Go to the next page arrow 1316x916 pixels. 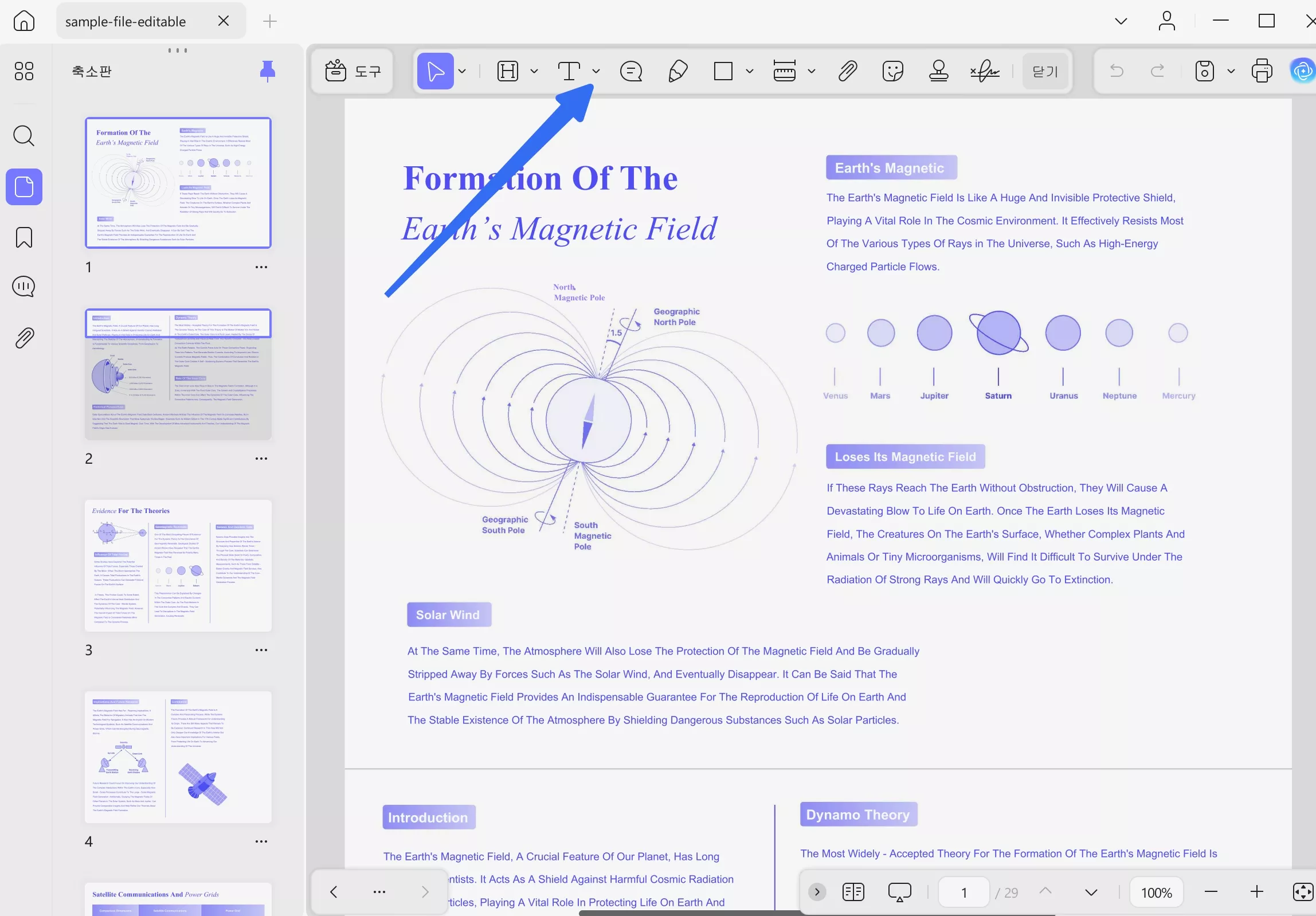click(1091, 892)
